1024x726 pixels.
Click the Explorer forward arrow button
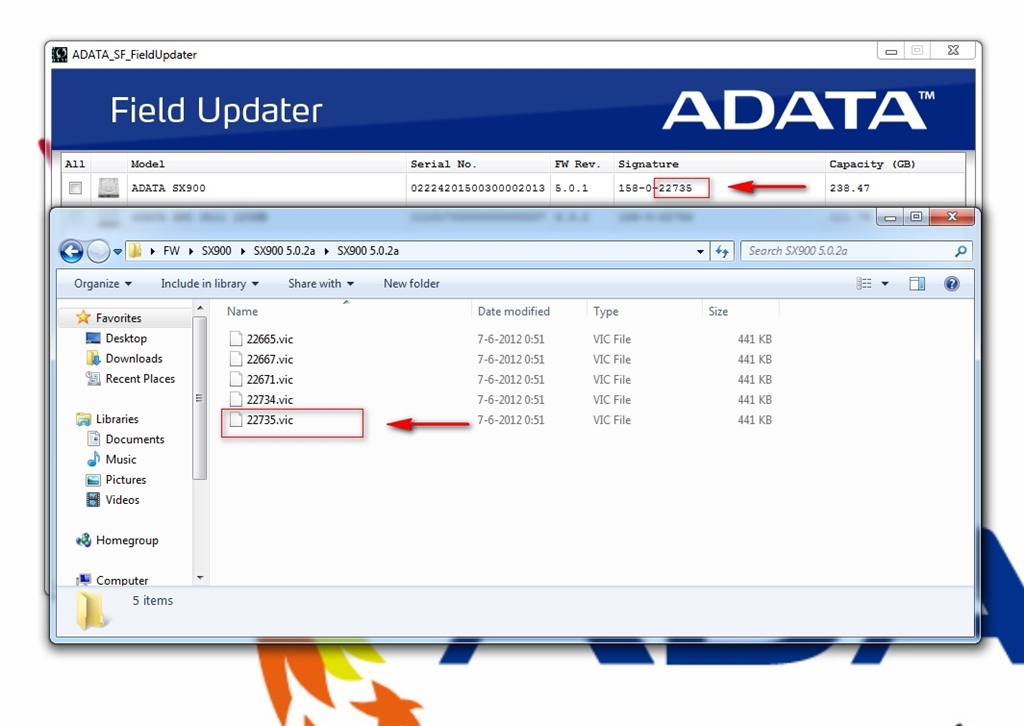(x=99, y=251)
